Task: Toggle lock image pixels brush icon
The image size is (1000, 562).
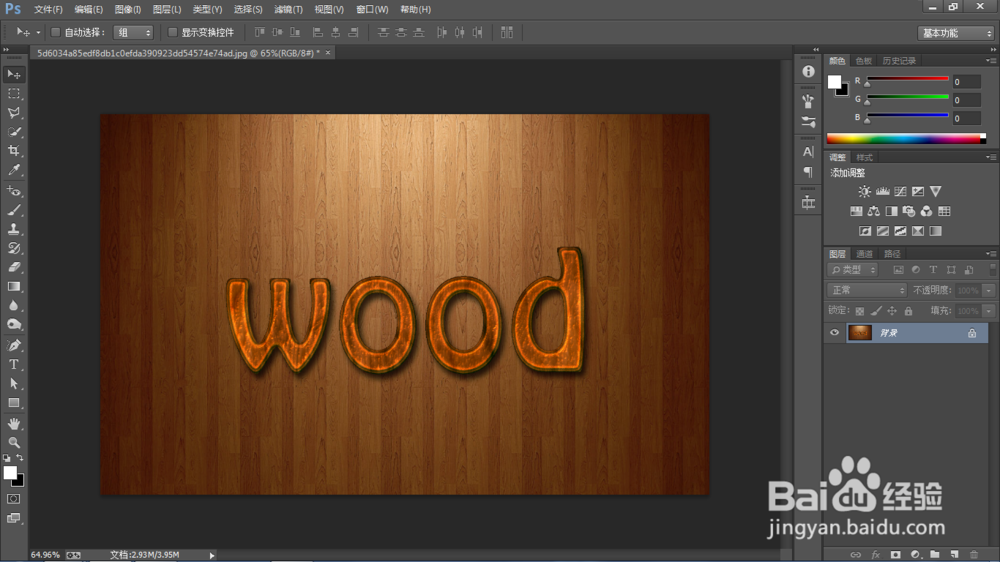Action: 876,311
